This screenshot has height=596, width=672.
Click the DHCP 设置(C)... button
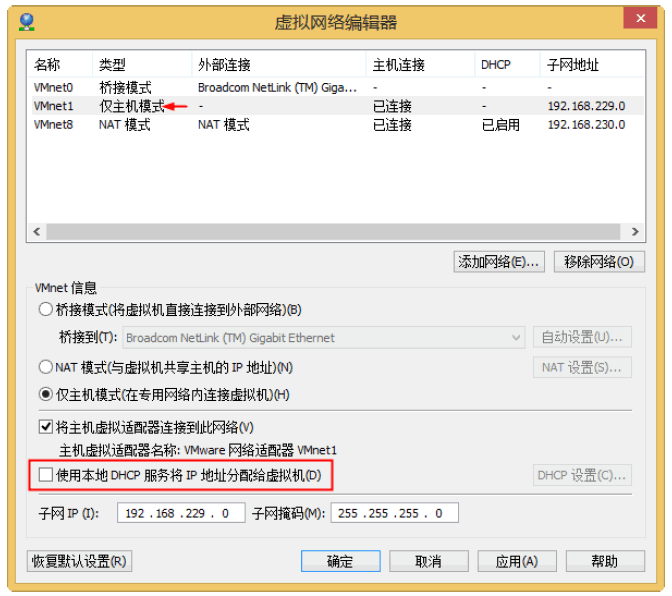coord(582,475)
